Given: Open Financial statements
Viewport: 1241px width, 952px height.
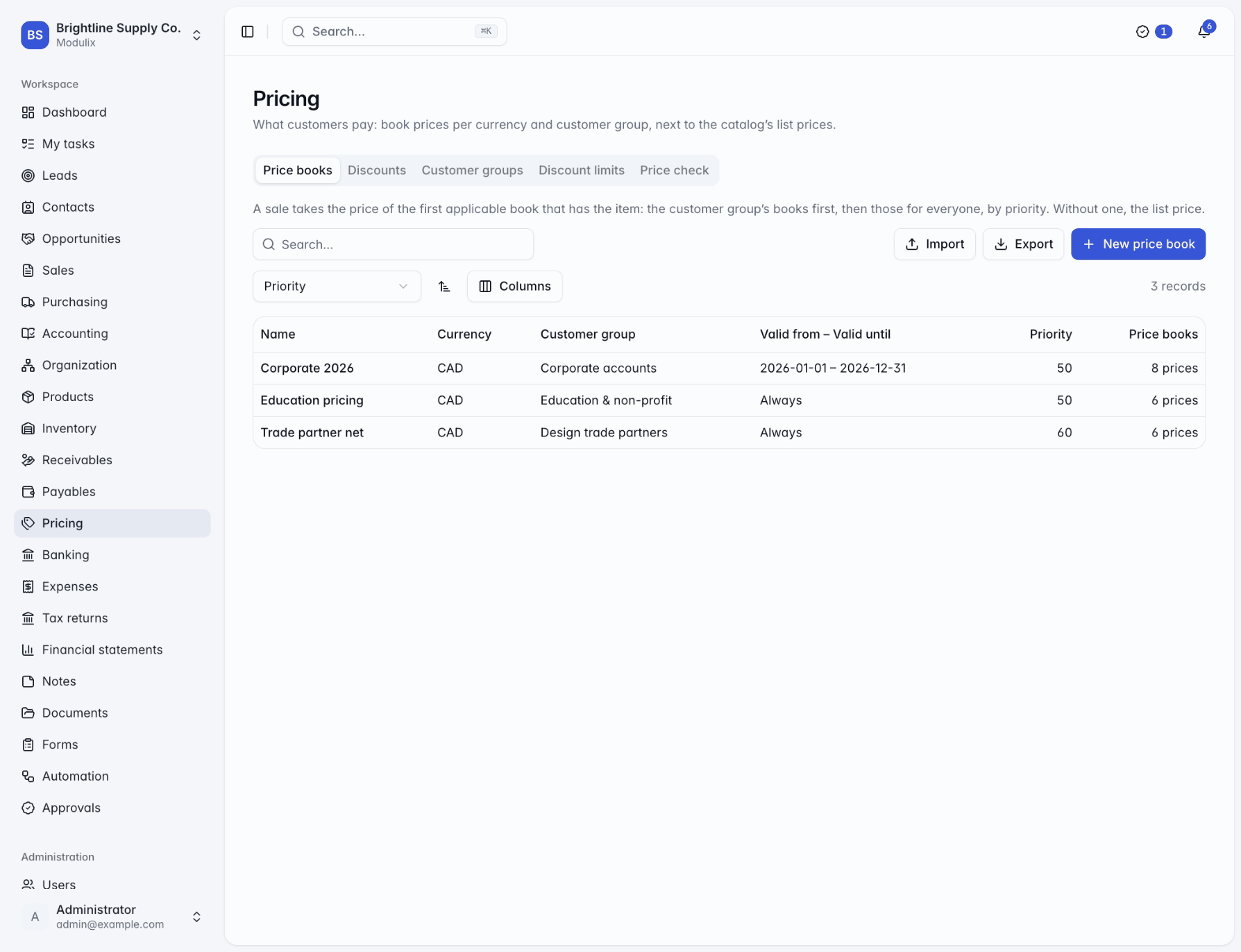Looking at the screenshot, I should pyautogui.click(x=112, y=649).
